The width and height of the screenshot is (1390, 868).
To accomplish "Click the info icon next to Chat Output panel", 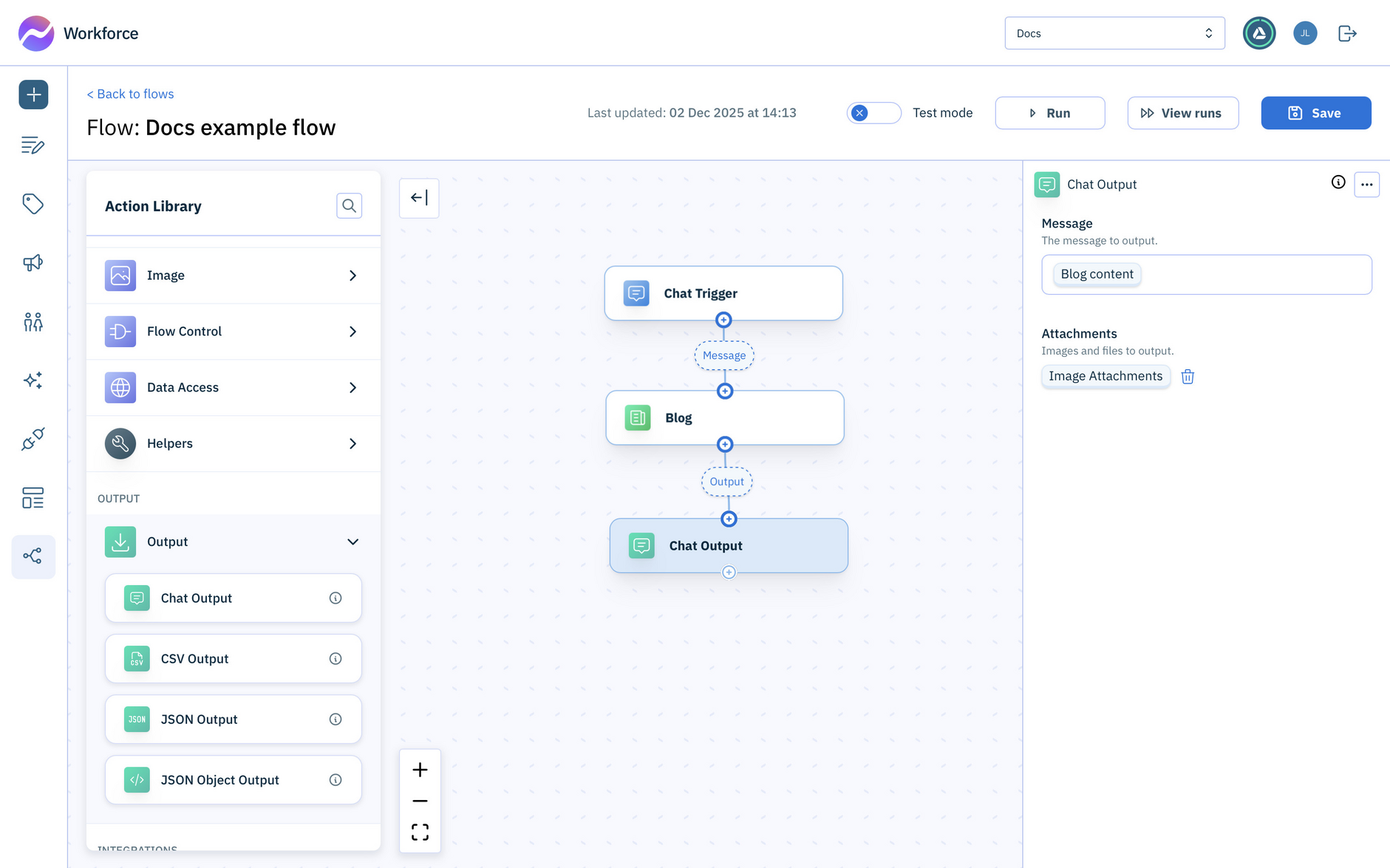I will tap(1338, 184).
